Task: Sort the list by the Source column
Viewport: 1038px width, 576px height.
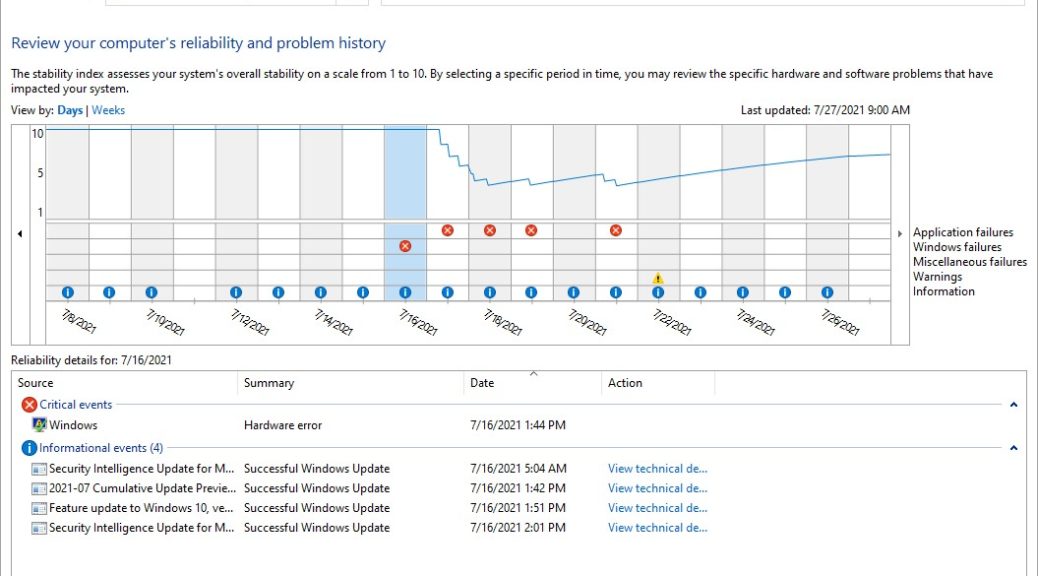Action: click(124, 383)
